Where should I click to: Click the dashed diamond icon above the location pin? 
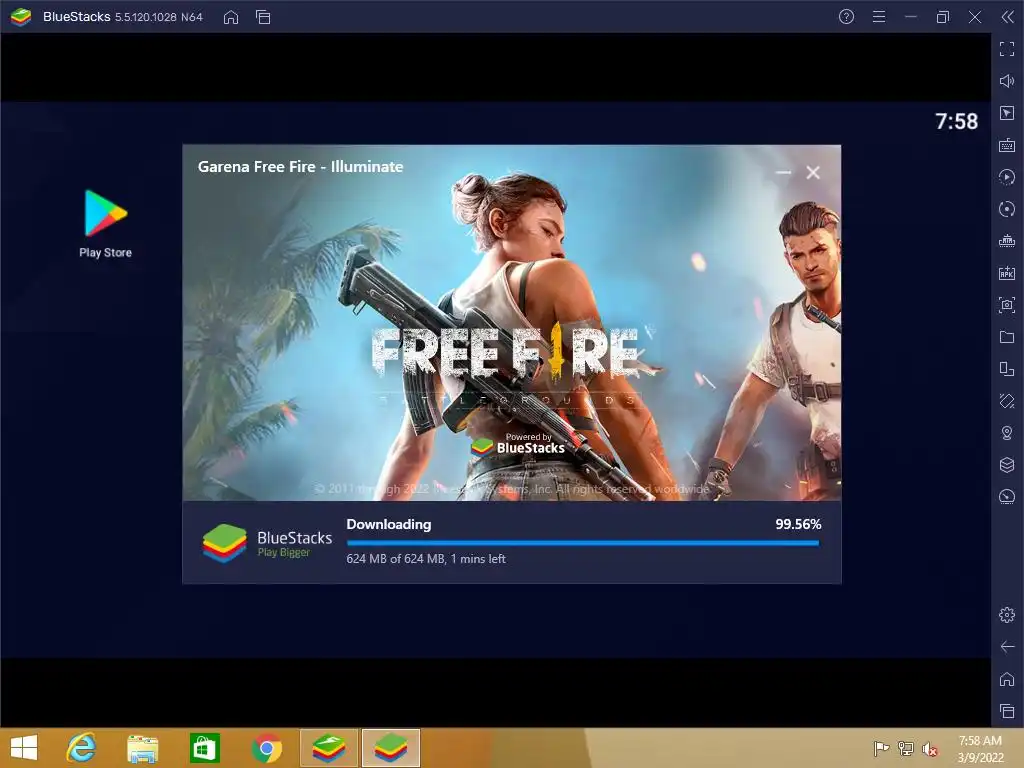click(1007, 401)
